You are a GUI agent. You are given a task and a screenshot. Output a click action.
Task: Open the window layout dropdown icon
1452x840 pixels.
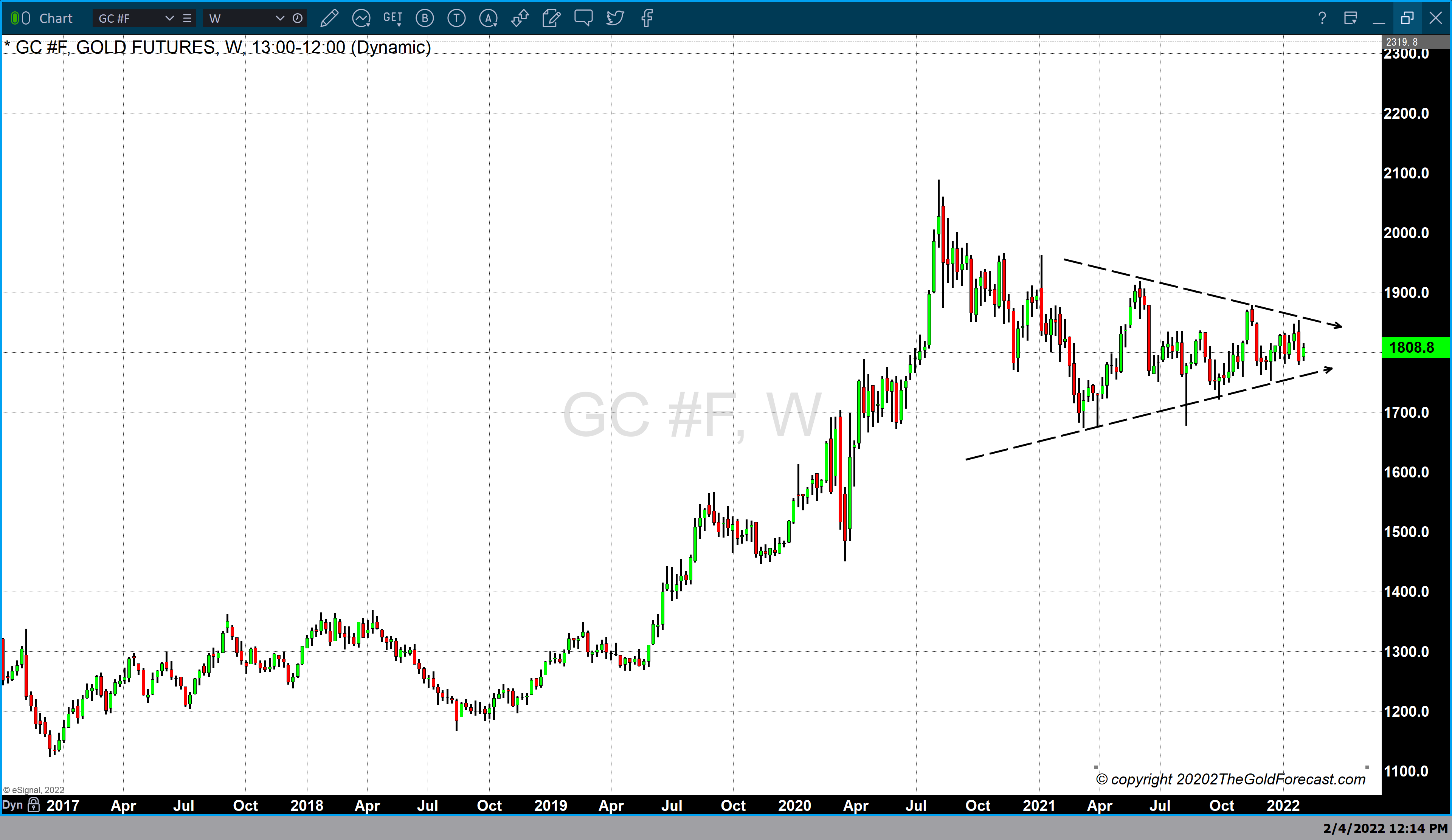click(1350, 19)
